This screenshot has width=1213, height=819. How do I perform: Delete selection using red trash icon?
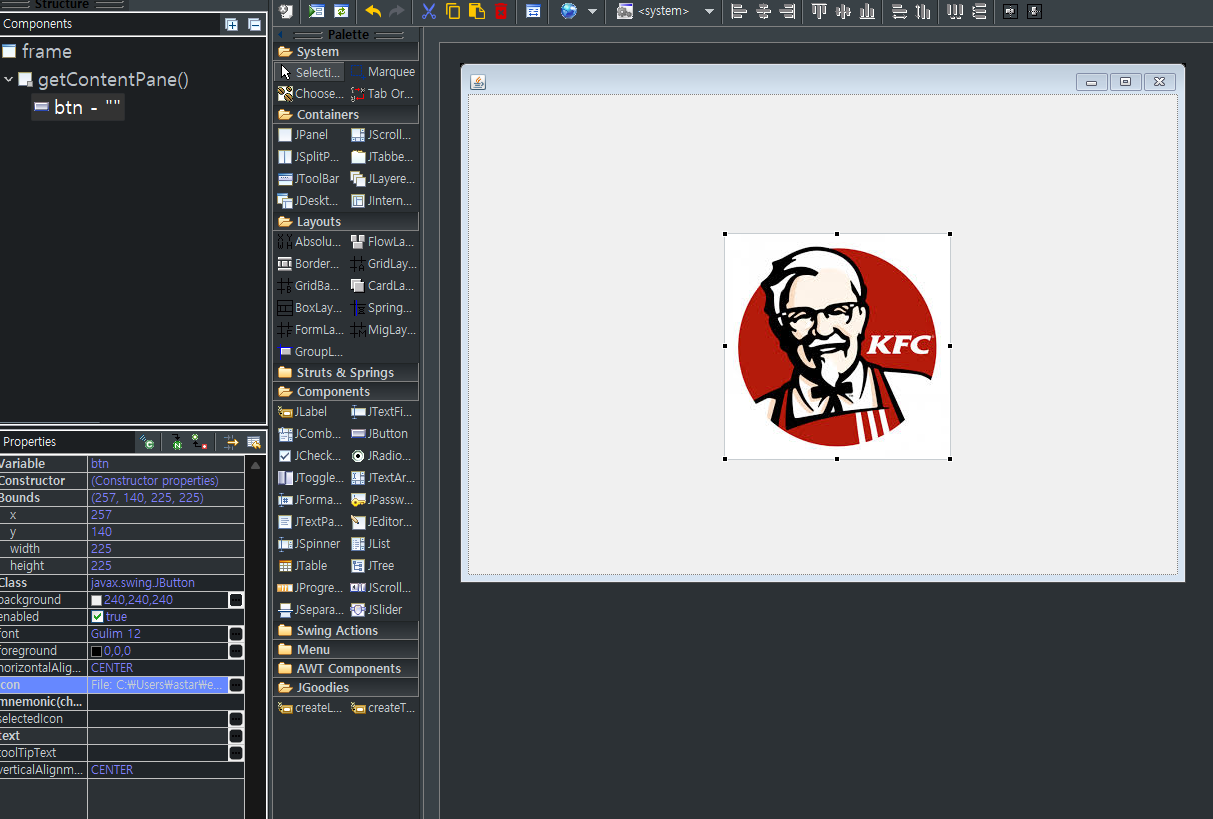[x=501, y=11]
